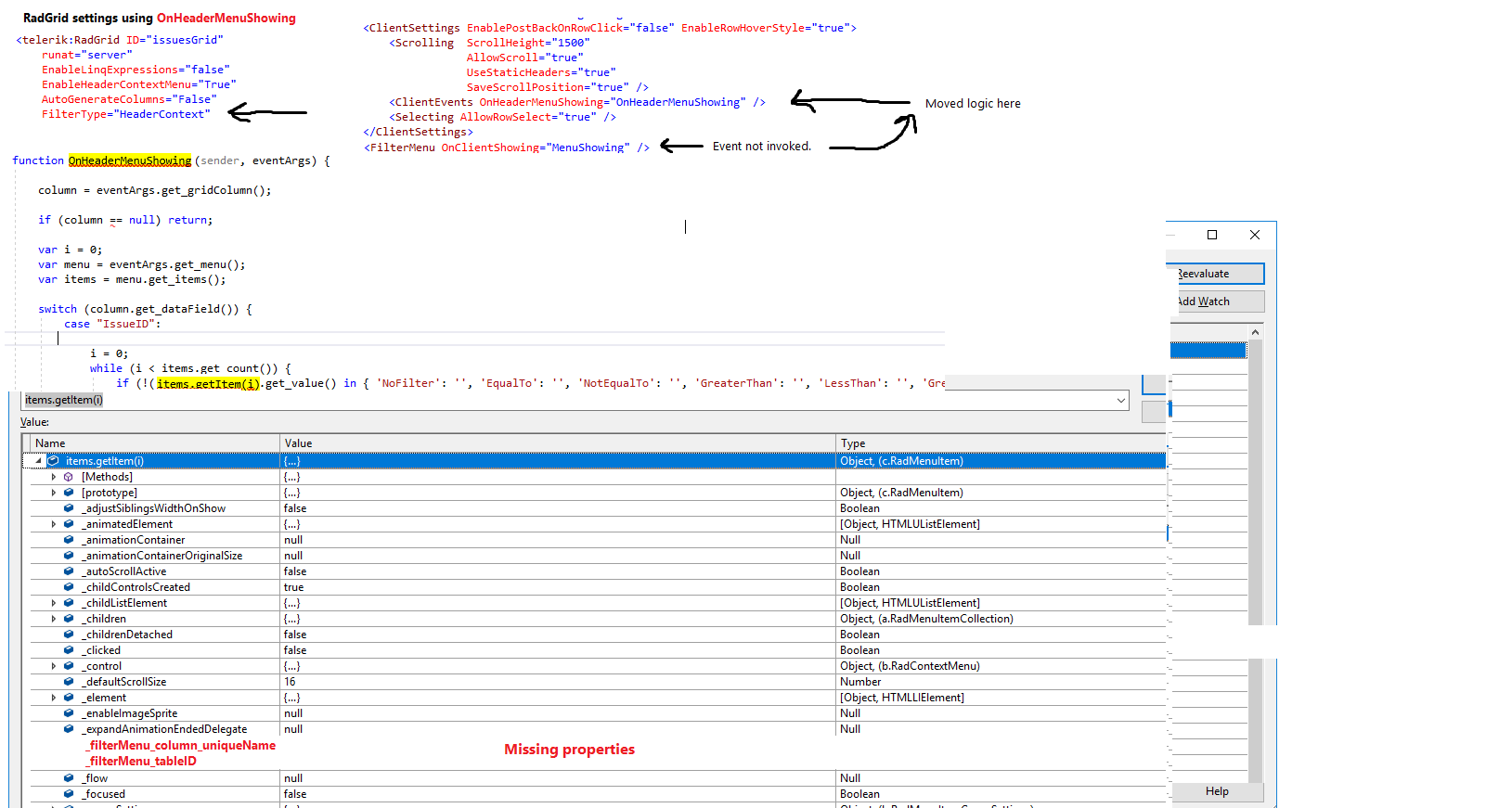Click the property icon beside [prototype]
Screen dimensions: 1512x808
[69, 493]
